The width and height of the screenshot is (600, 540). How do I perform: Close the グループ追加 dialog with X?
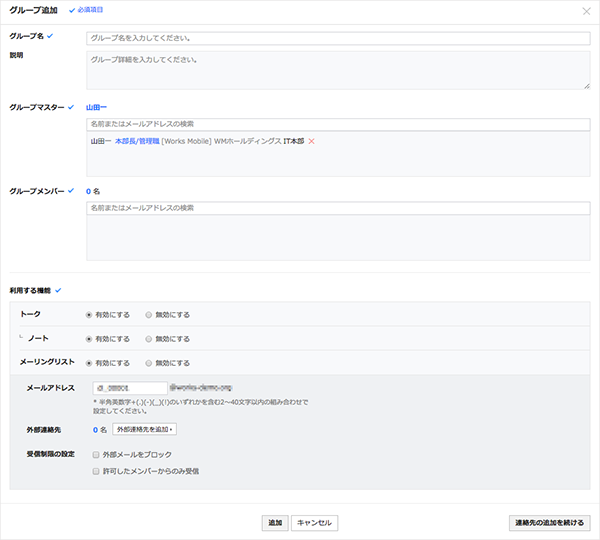585,11
